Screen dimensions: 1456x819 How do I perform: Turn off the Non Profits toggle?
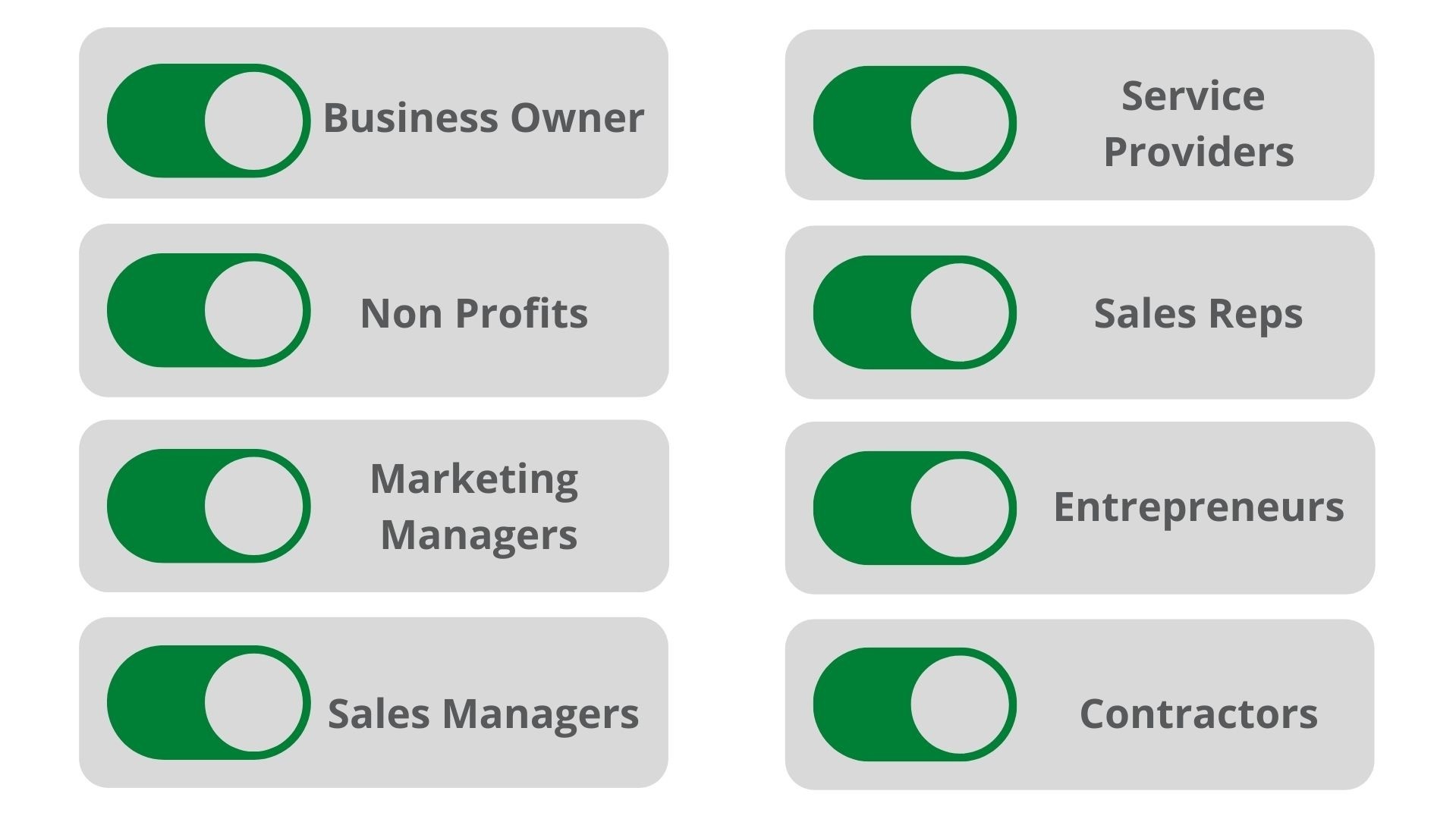click(x=208, y=310)
